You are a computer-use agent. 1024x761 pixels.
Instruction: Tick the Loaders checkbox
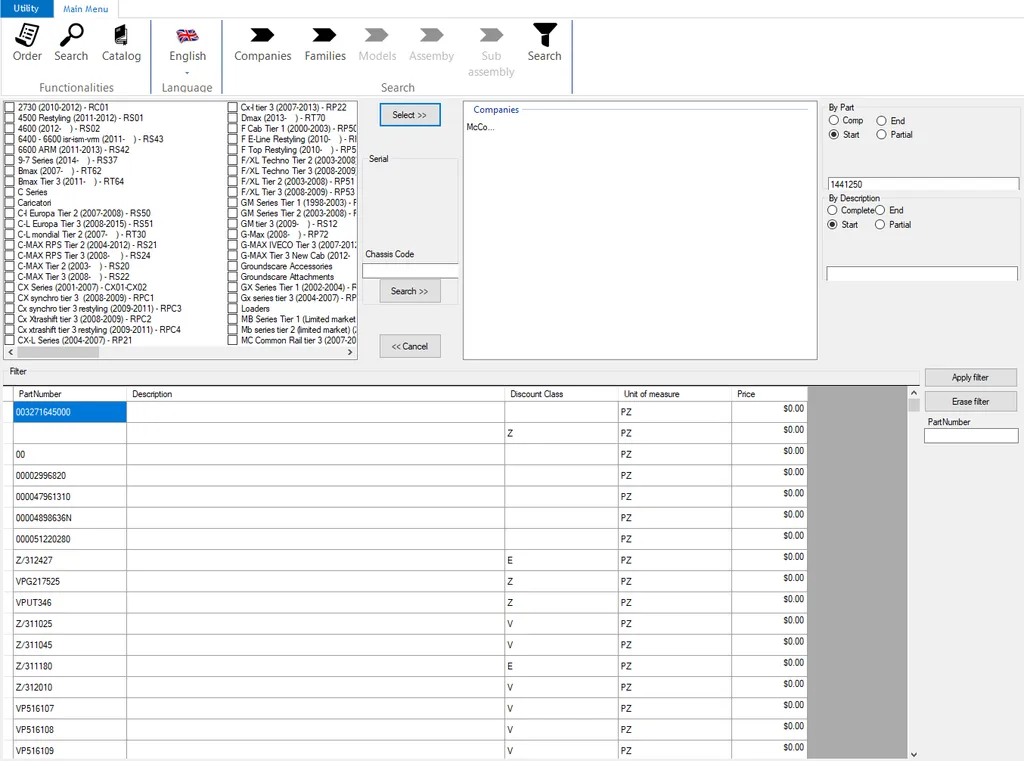tap(232, 308)
